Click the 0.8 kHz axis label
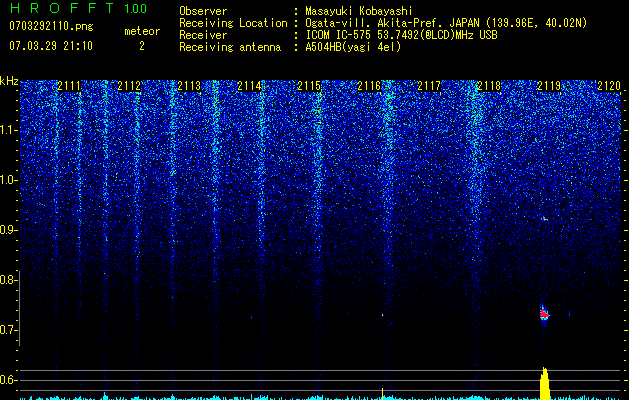Image resolution: width=629 pixels, height=400 pixels. [9, 280]
